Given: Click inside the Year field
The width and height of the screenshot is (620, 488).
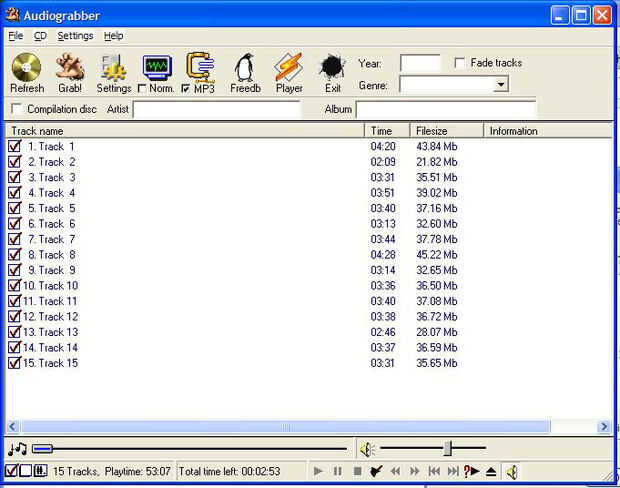Looking at the screenshot, I should (x=420, y=63).
